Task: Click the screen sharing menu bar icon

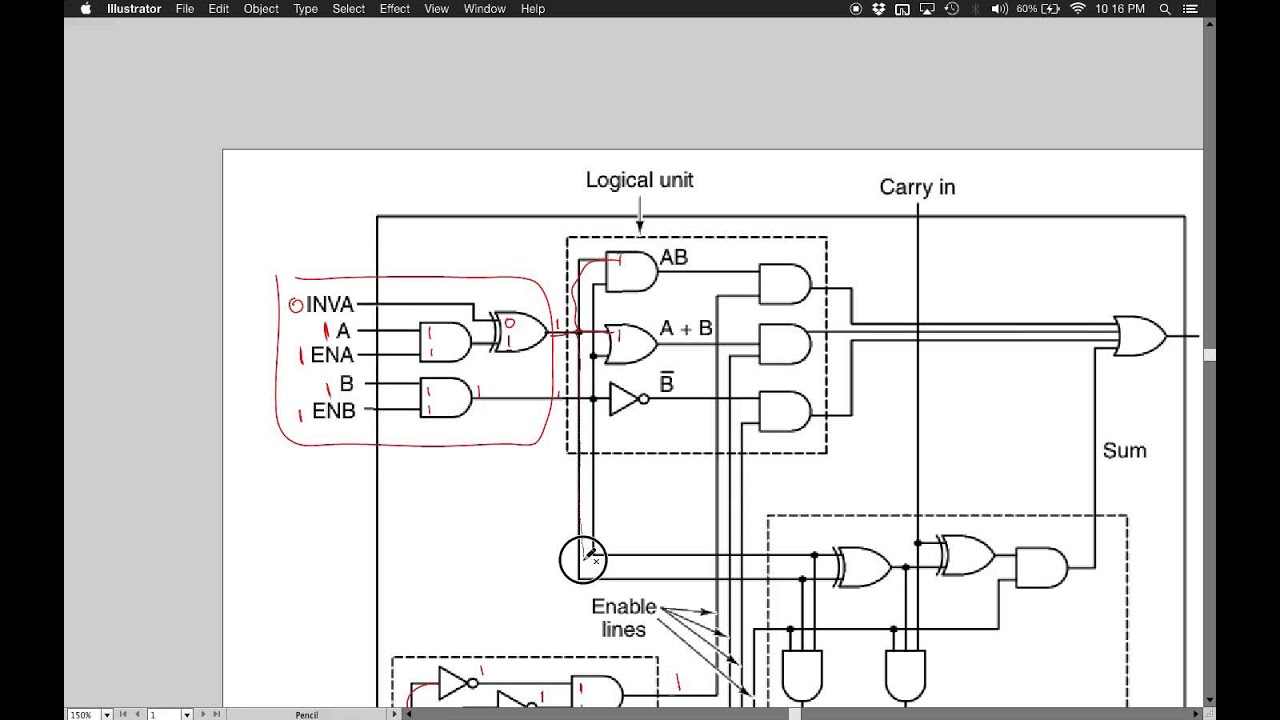Action: pyautogui.click(x=903, y=9)
